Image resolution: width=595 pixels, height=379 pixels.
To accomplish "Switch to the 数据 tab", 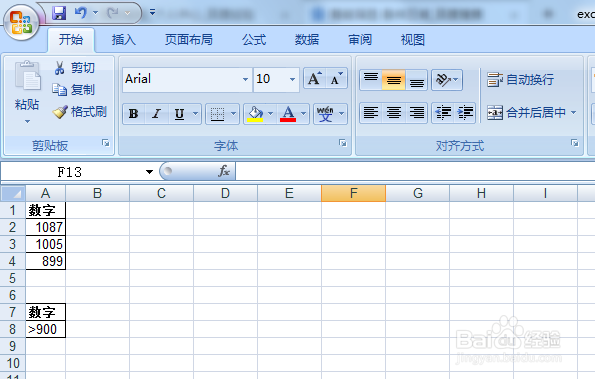I will [307, 39].
